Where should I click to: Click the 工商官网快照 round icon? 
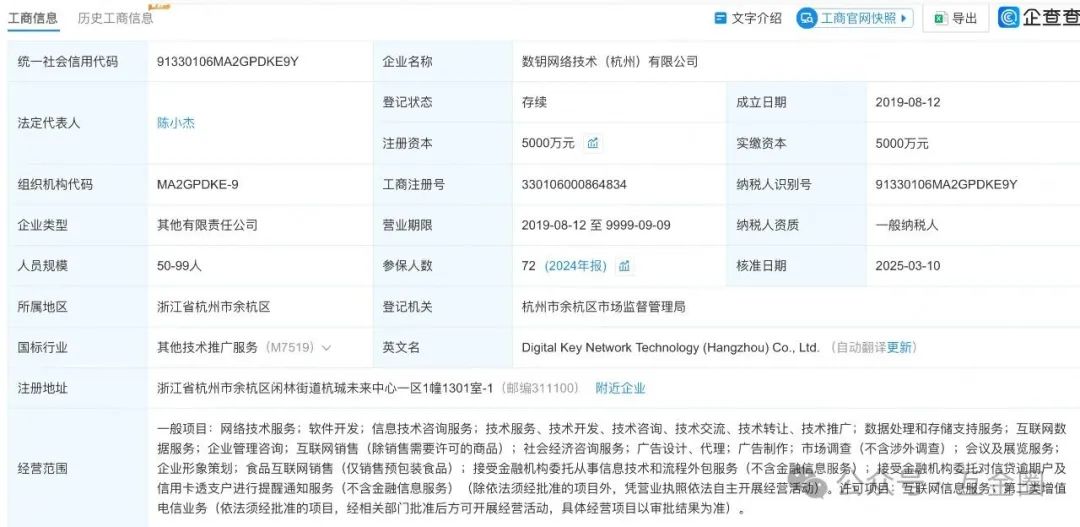pyautogui.click(x=807, y=19)
